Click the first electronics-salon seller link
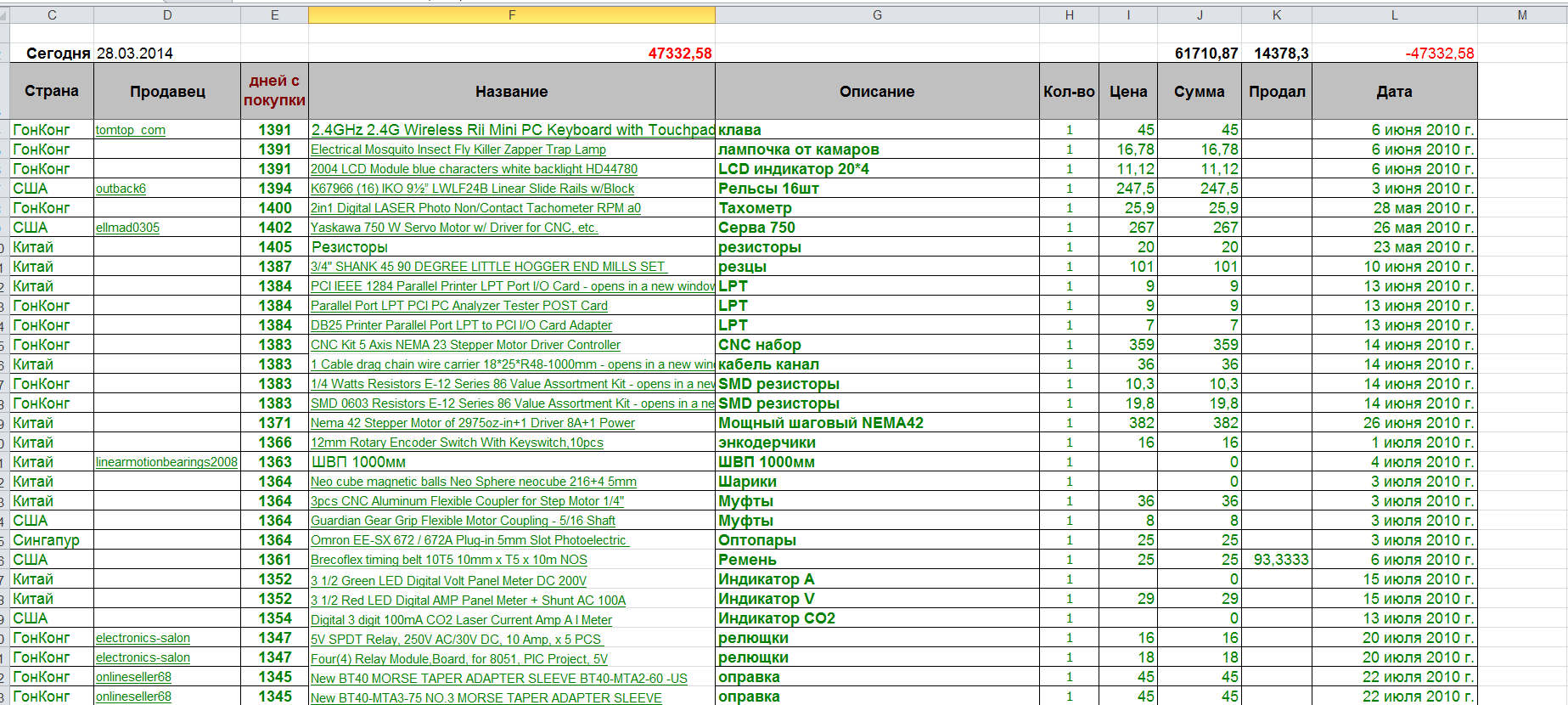This screenshot has width=1568, height=705. click(x=143, y=638)
